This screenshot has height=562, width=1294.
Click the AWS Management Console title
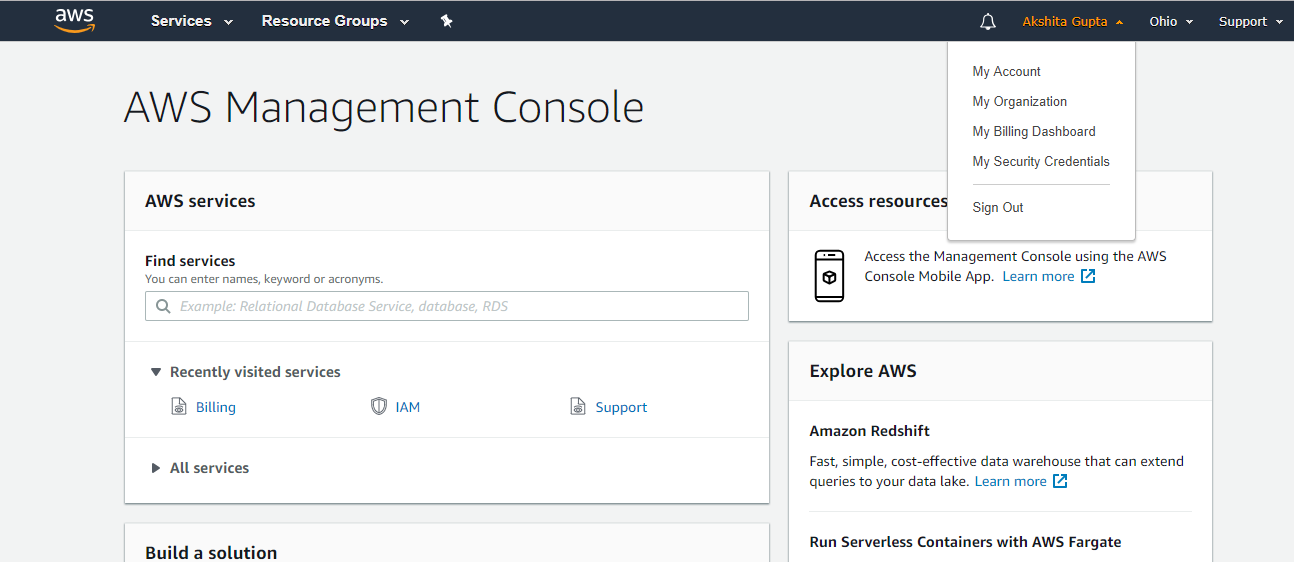pos(384,107)
